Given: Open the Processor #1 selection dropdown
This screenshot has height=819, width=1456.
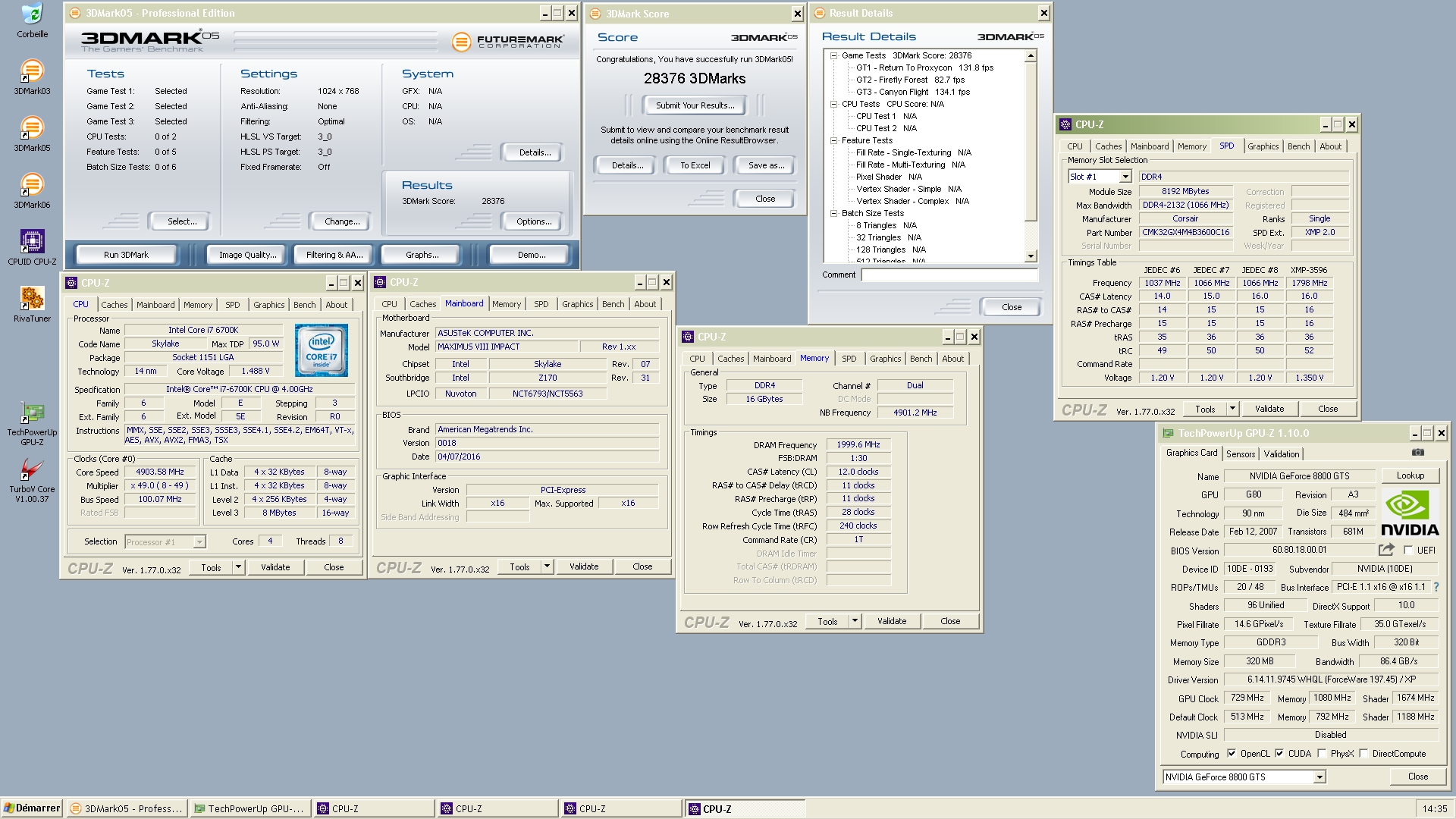Looking at the screenshot, I should coord(199,542).
